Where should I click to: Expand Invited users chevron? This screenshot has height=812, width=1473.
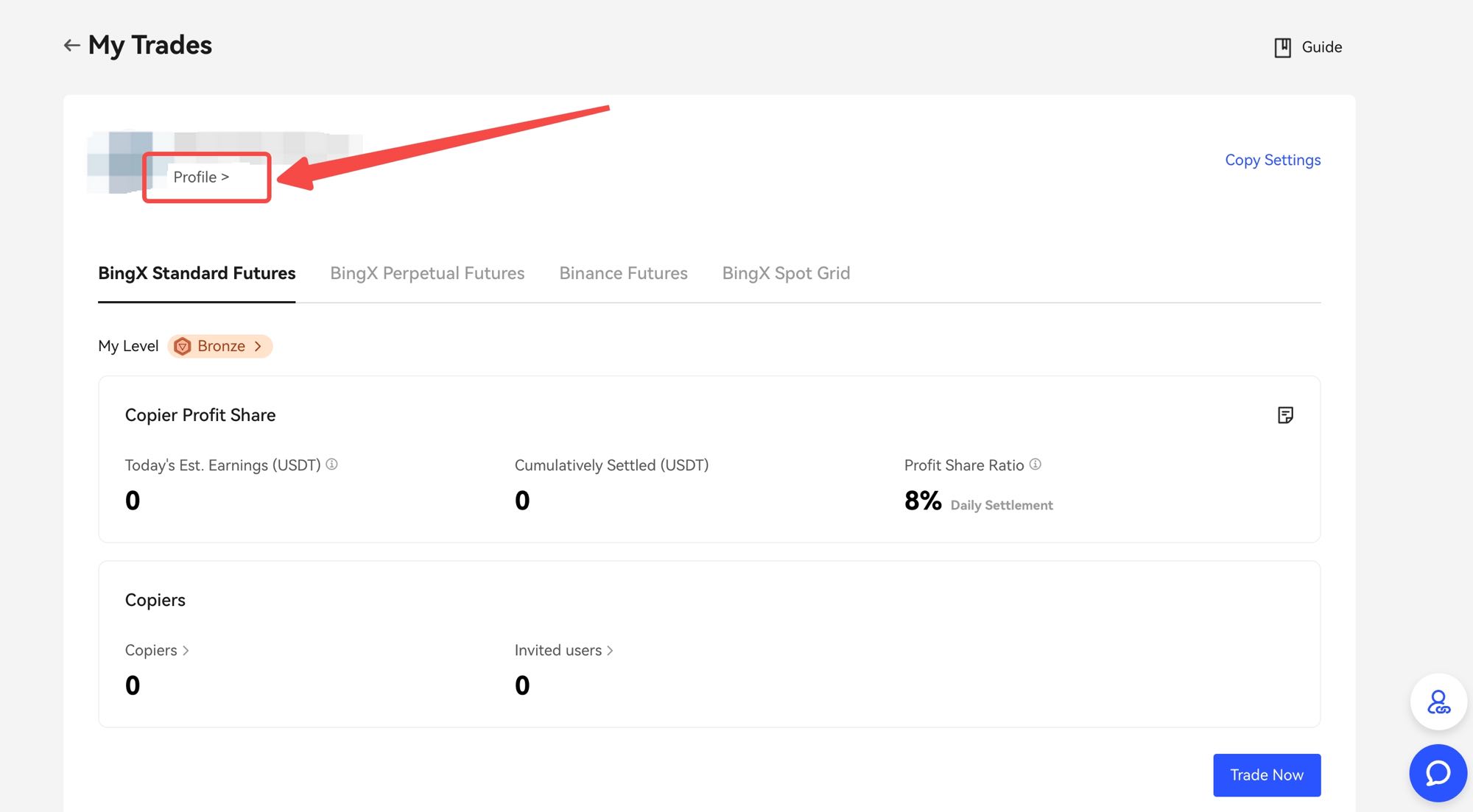tap(610, 651)
